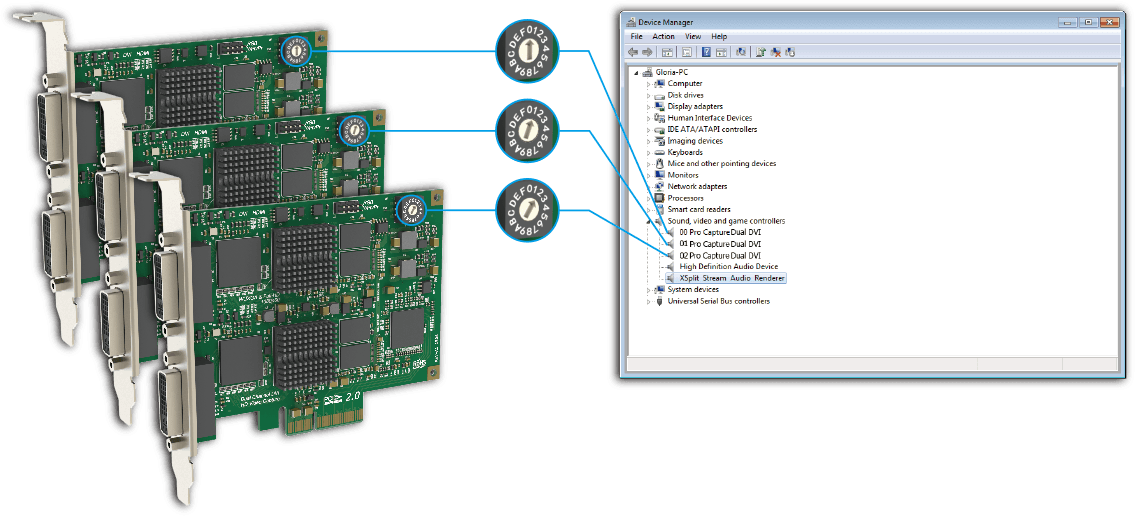This screenshot has width=1135, height=516.
Task: Expand the Network adapters category
Action: tap(649, 187)
